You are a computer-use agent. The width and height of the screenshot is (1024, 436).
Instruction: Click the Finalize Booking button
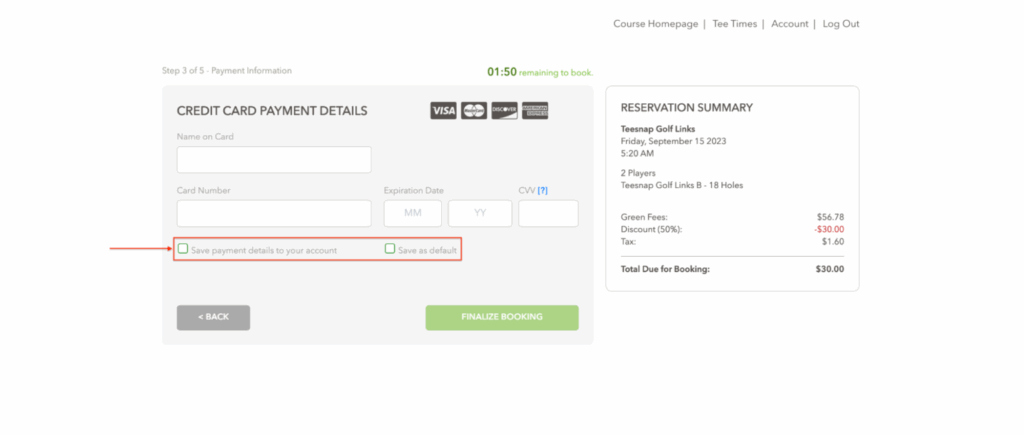coord(502,317)
